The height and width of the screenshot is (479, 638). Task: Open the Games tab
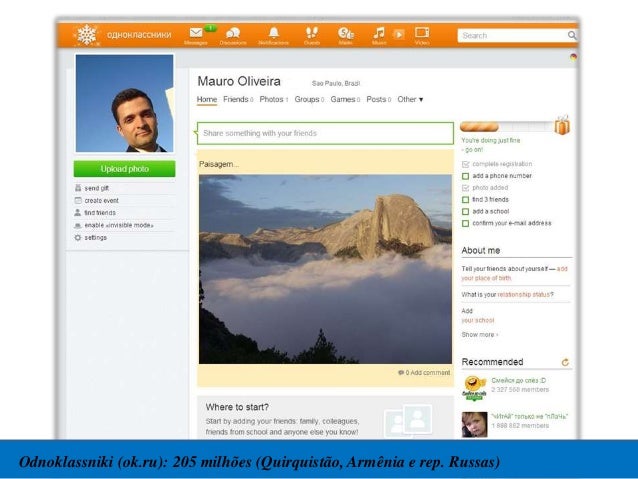tap(345, 99)
